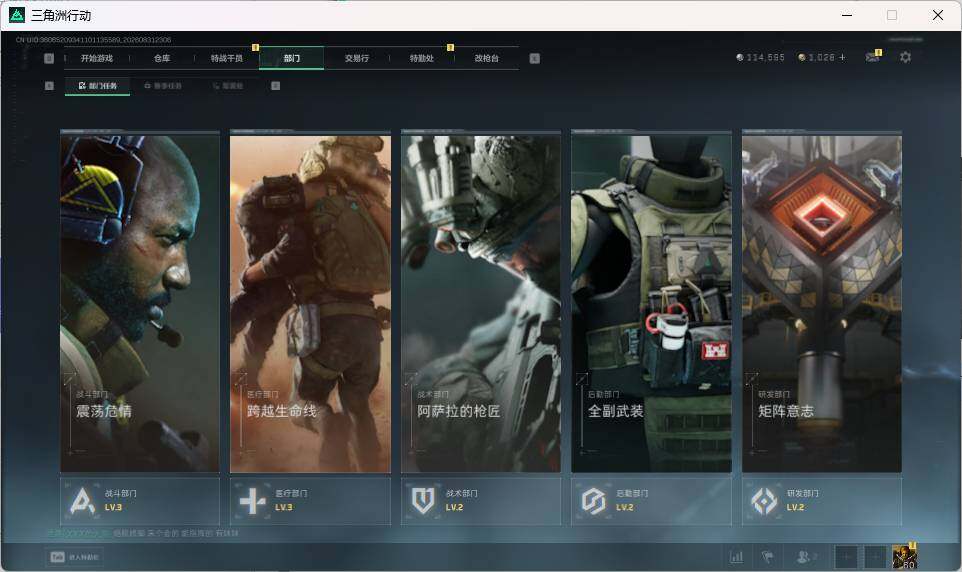Open the player avatar at bottom right
The height and width of the screenshot is (572, 962).
click(x=904, y=556)
